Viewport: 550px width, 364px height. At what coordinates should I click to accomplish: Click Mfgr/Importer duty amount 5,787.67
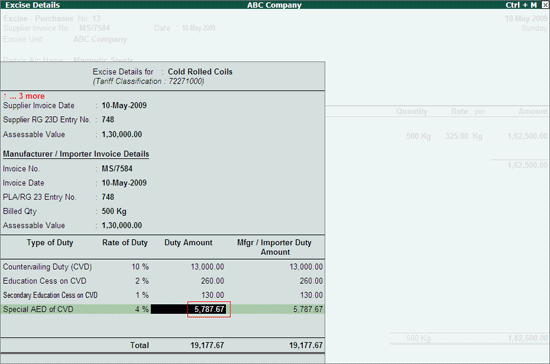click(x=308, y=309)
